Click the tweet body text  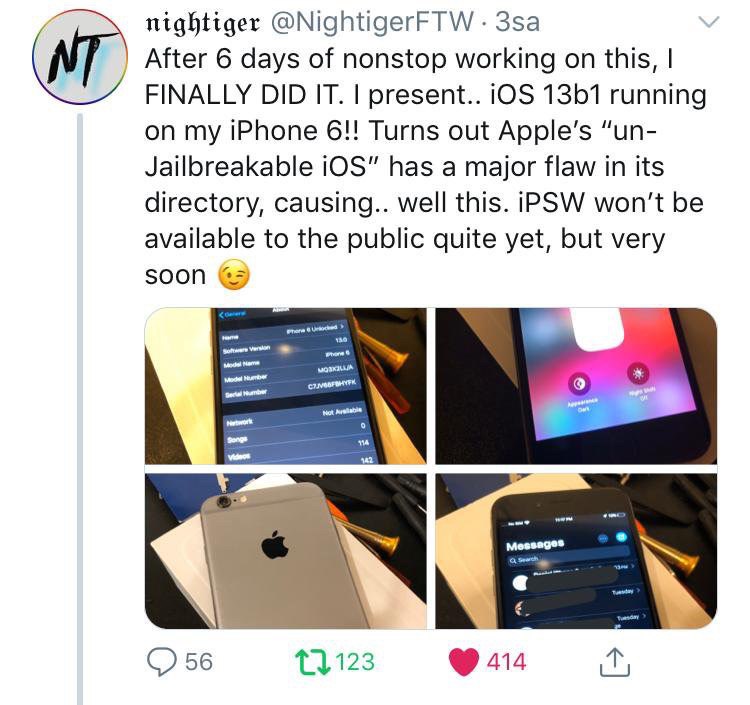pyautogui.click(x=426, y=167)
